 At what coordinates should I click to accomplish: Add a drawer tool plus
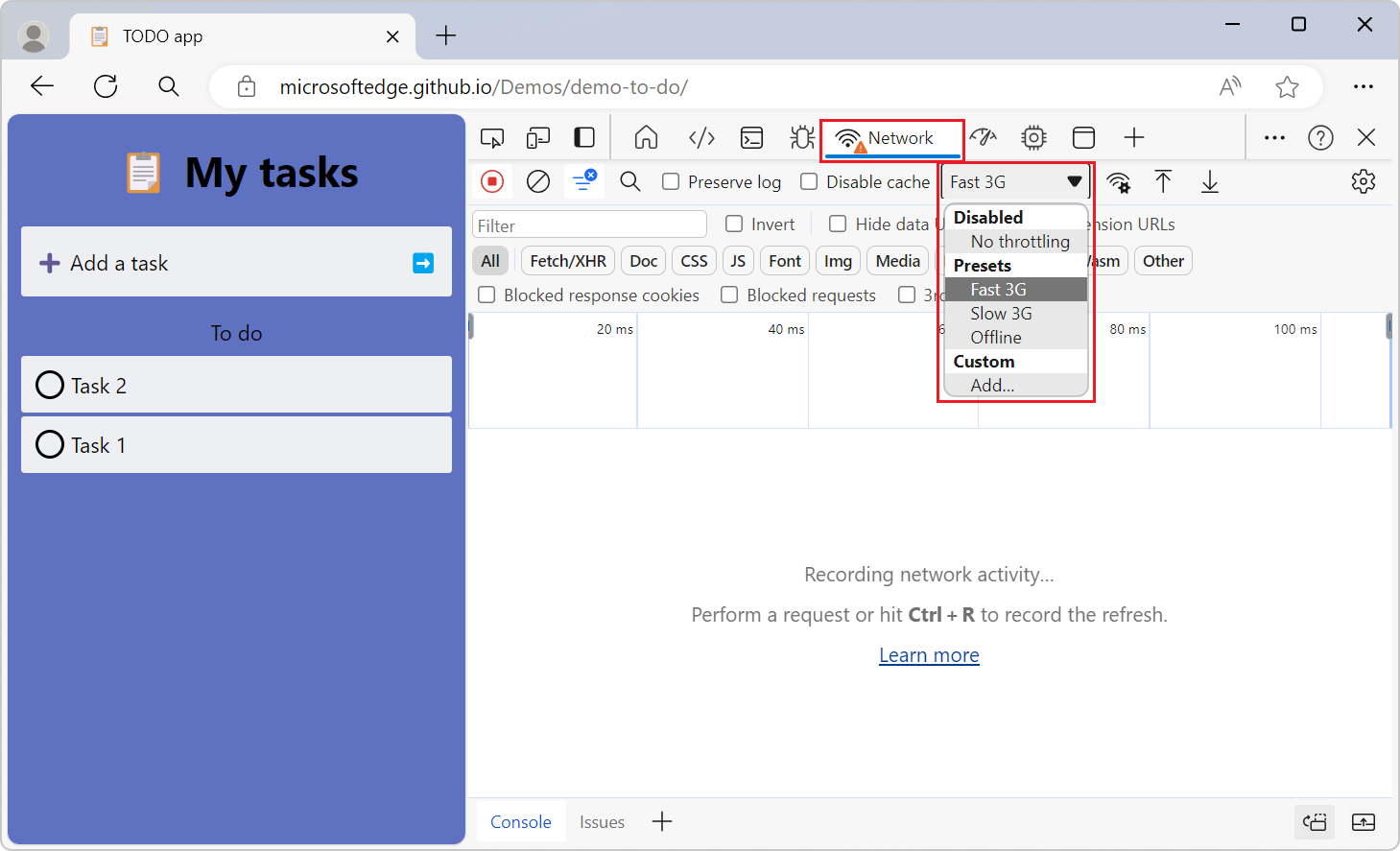662,821
